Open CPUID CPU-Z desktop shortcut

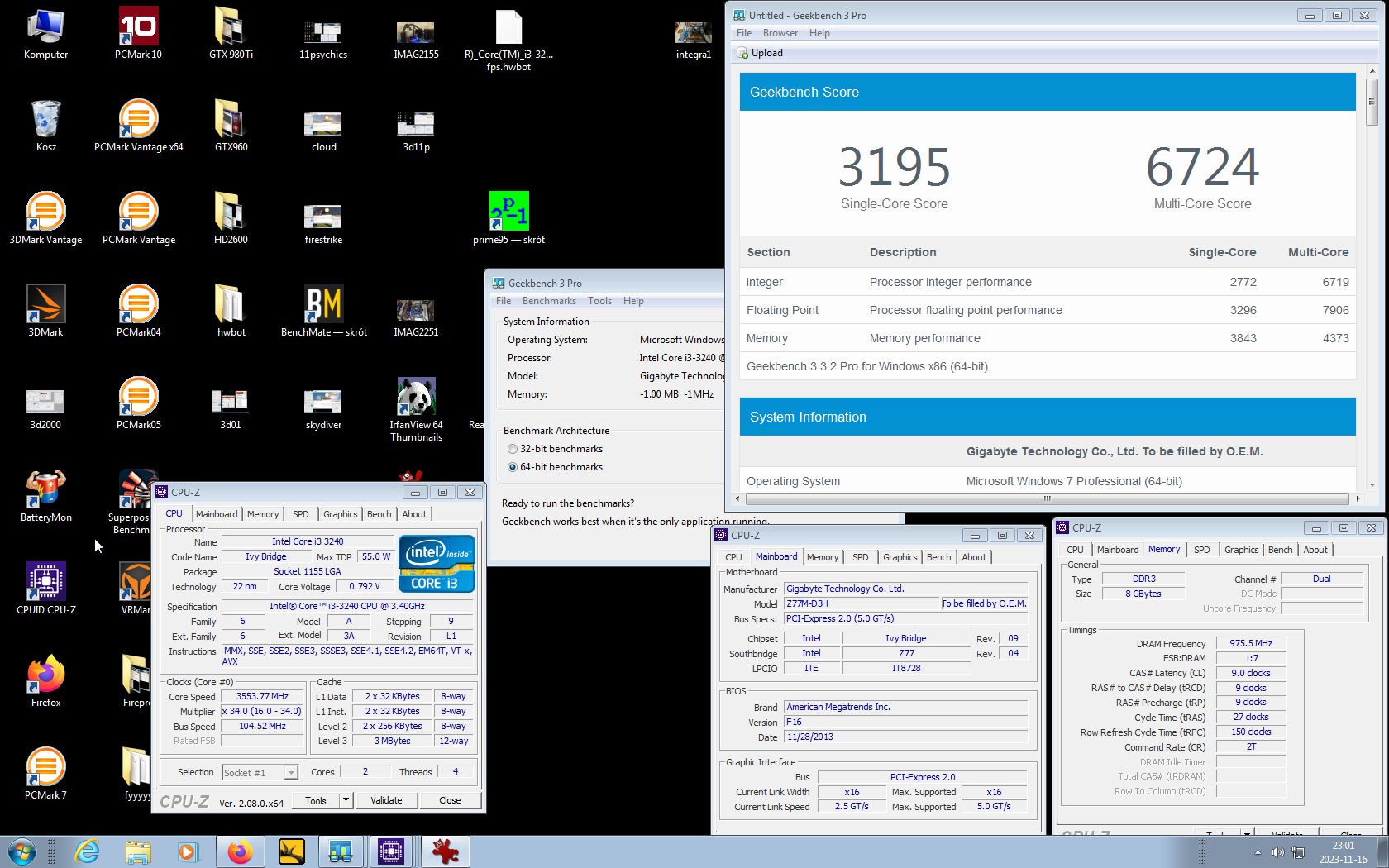[x=45, y=589]
